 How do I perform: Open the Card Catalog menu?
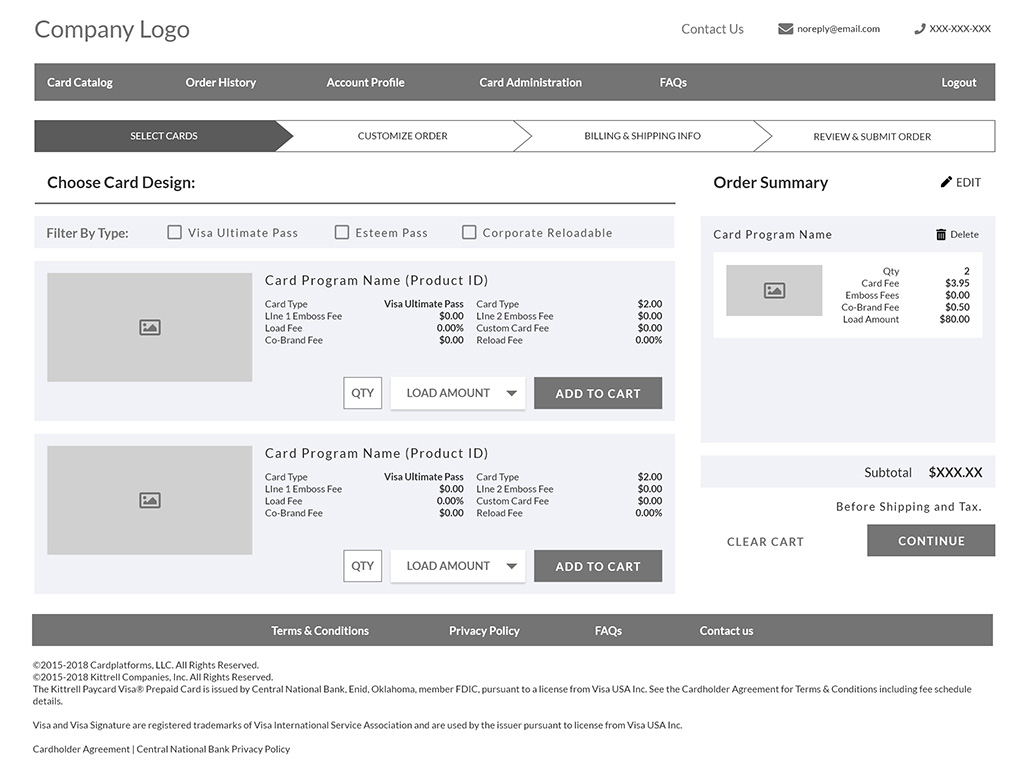(80, 82)
